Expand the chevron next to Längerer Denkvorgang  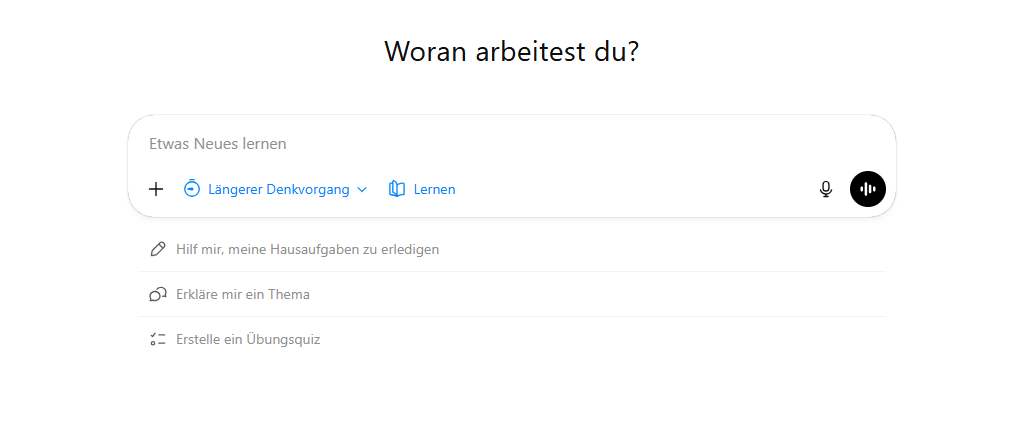click(362, 189)
